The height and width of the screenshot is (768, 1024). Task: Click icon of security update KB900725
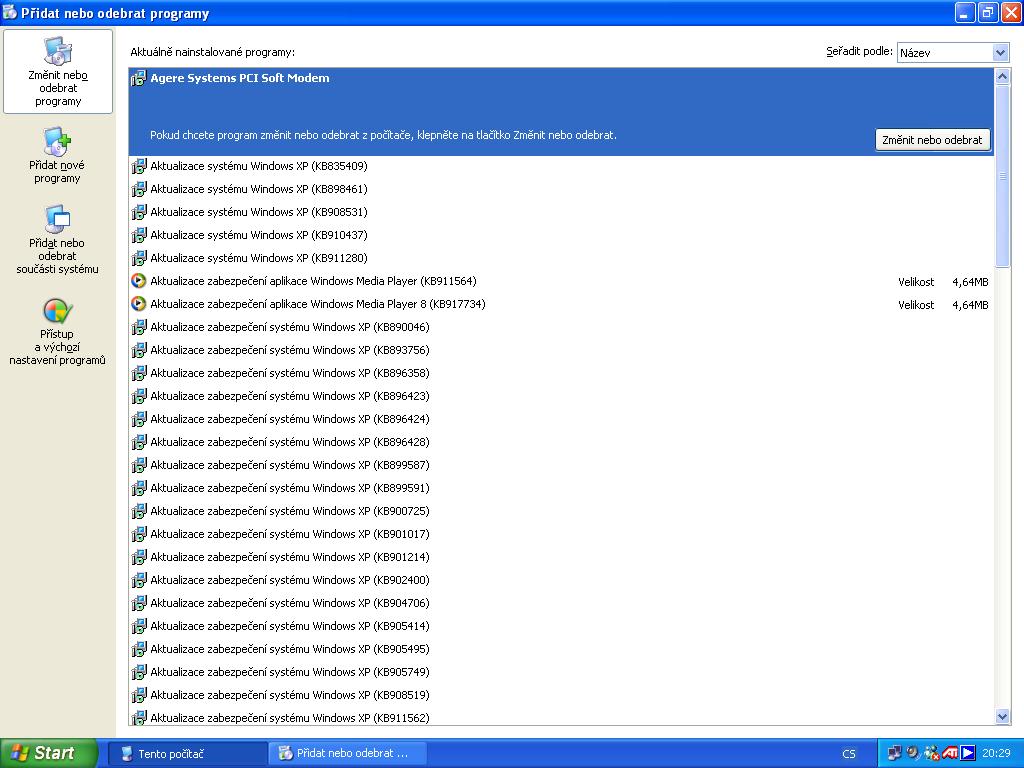[x=138, y=511]
